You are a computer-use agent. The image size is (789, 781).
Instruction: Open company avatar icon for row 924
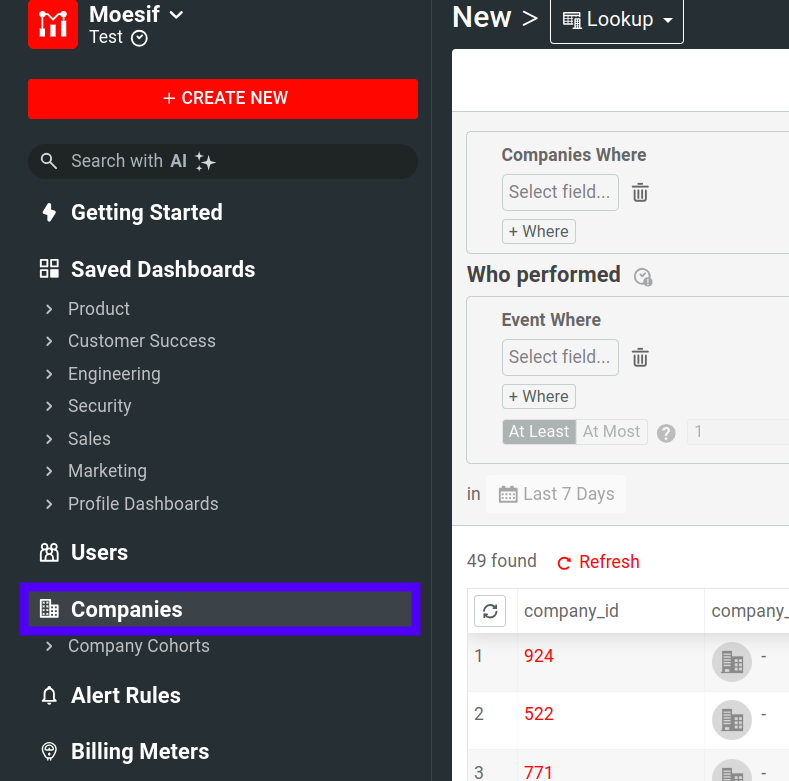click(732, 661)
